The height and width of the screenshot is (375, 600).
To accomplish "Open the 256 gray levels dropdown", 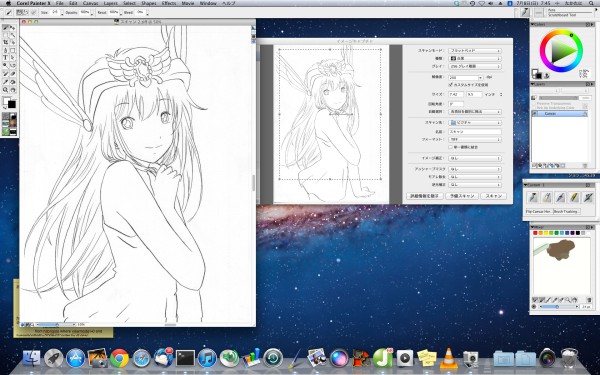I will (474, 66).
